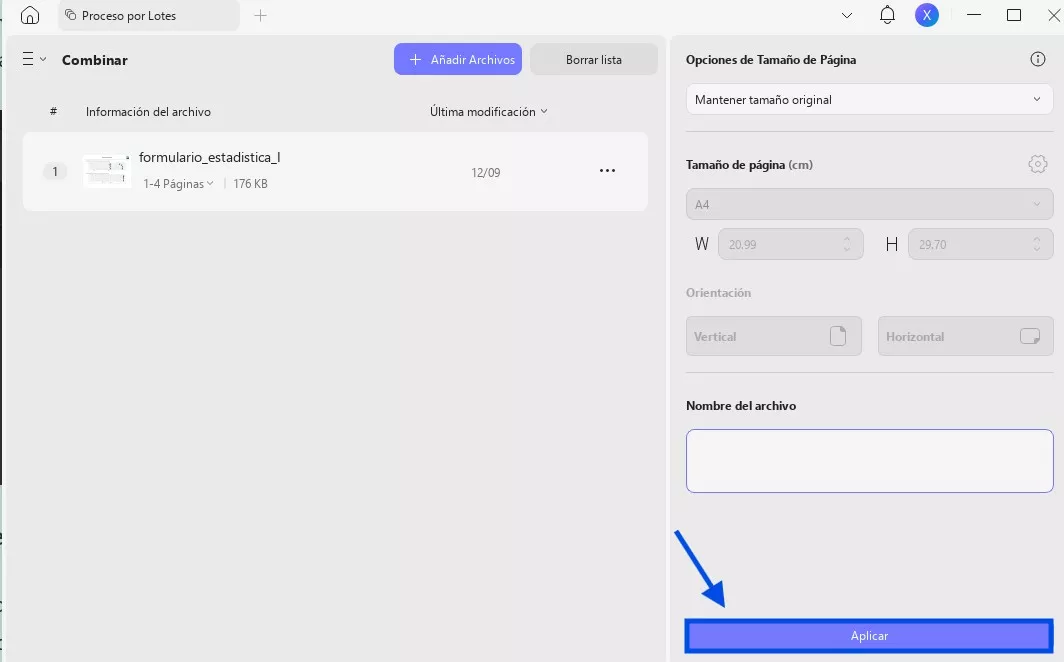This screenshot has height=662, width=1064.
Task: Open a new tab with plus icon
Action: tap(261, 16)
